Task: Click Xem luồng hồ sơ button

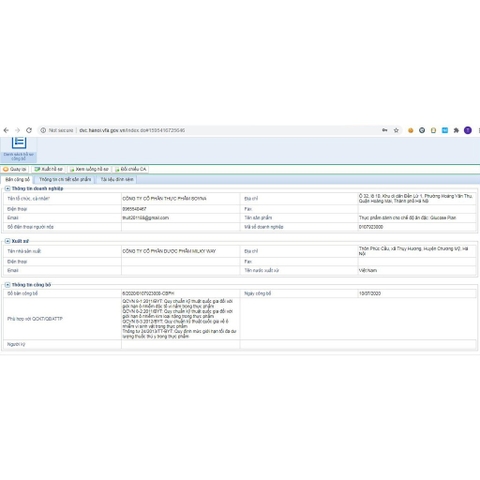Action: point(89,169)
